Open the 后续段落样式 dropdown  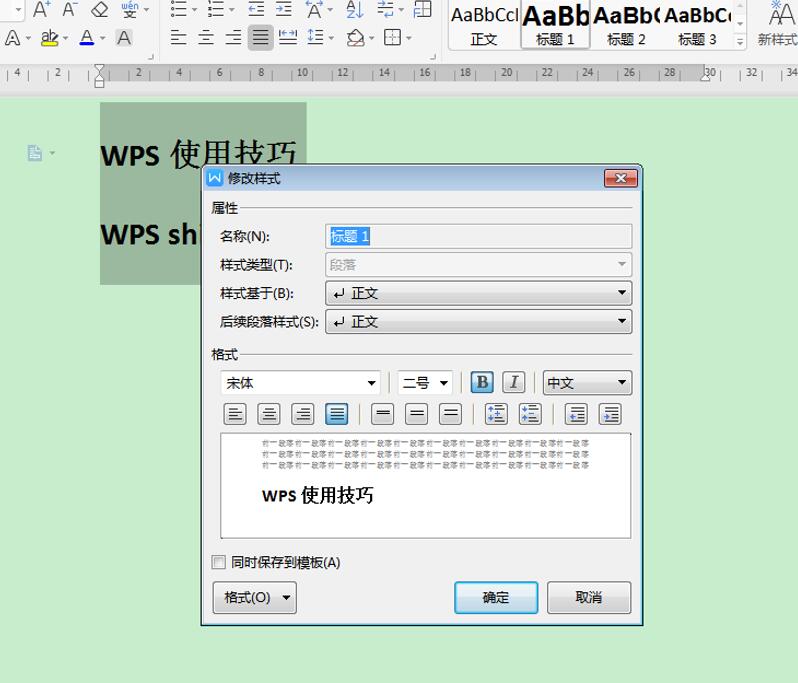pyautogui.click(x=478, y=322)
